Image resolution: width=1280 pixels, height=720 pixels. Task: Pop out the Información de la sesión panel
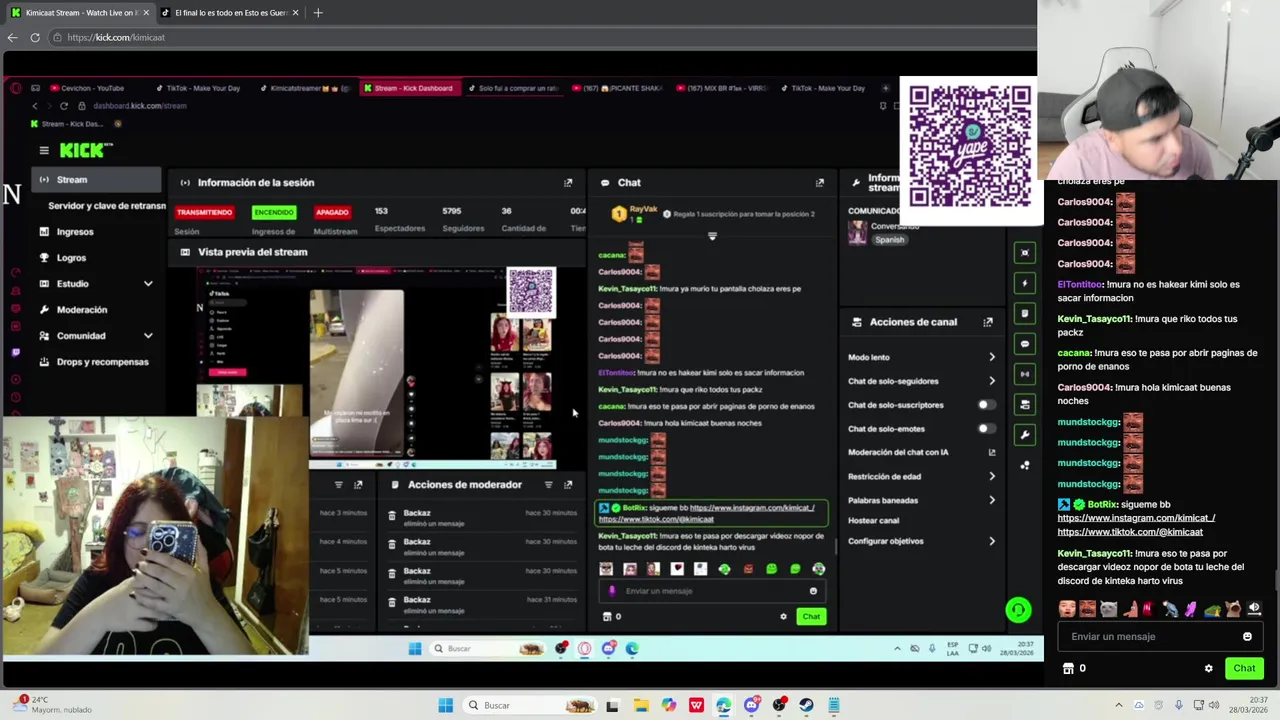568,182
